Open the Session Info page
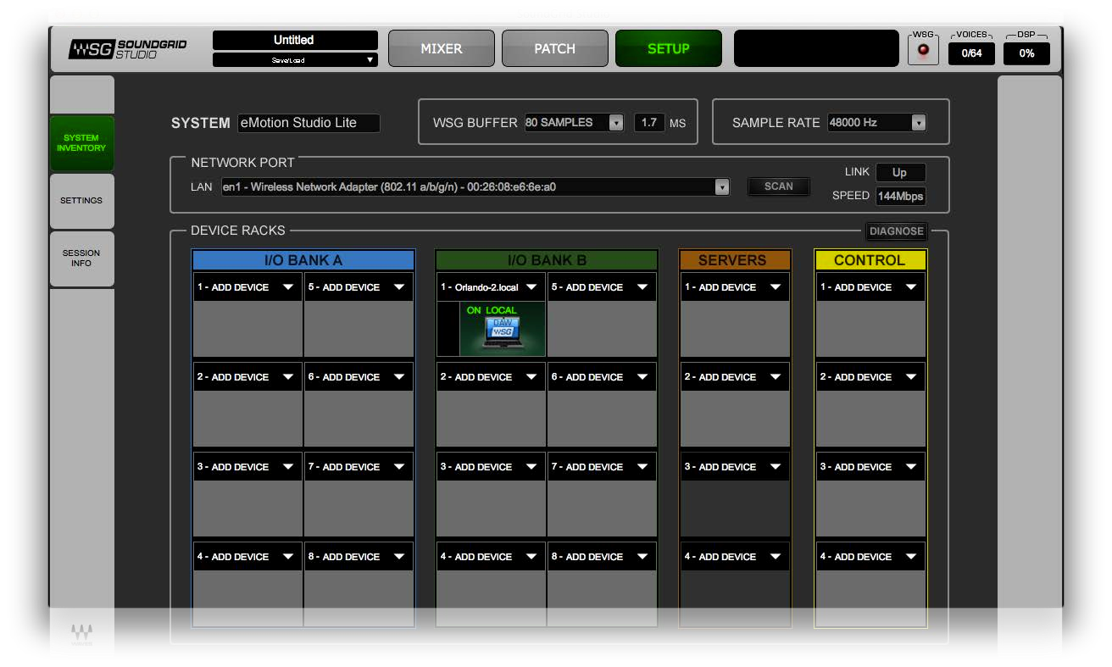The height and width of the screenshot is (667, 1112). [x=82, y=258]
